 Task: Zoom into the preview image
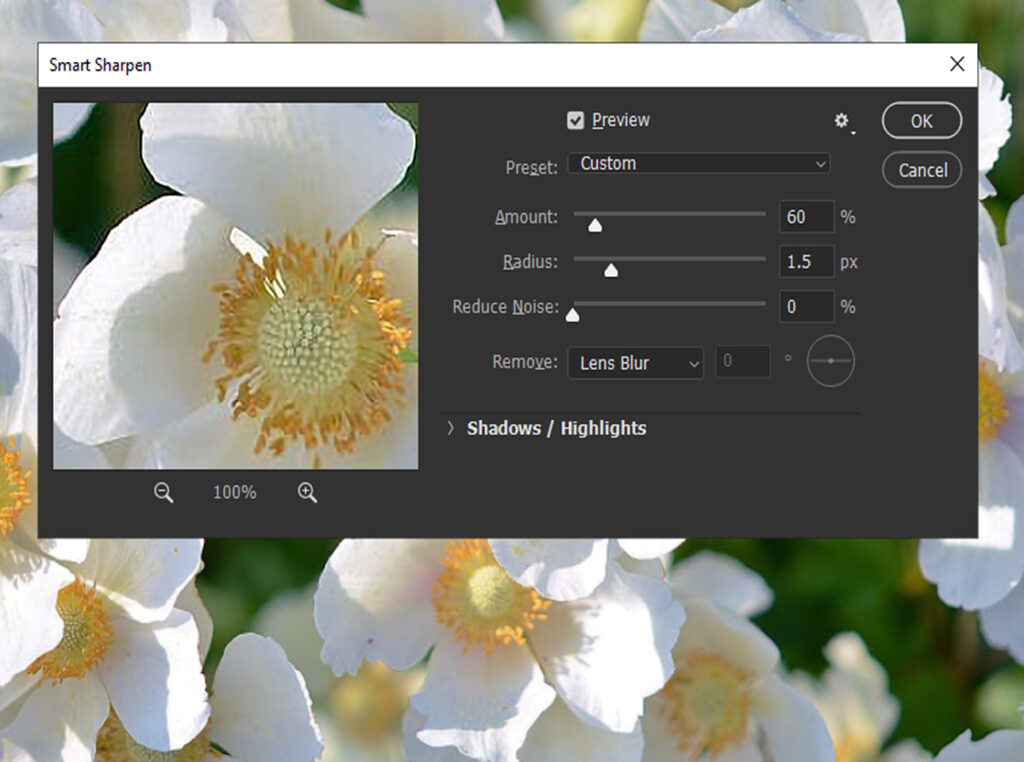click(x=307, y=491)
